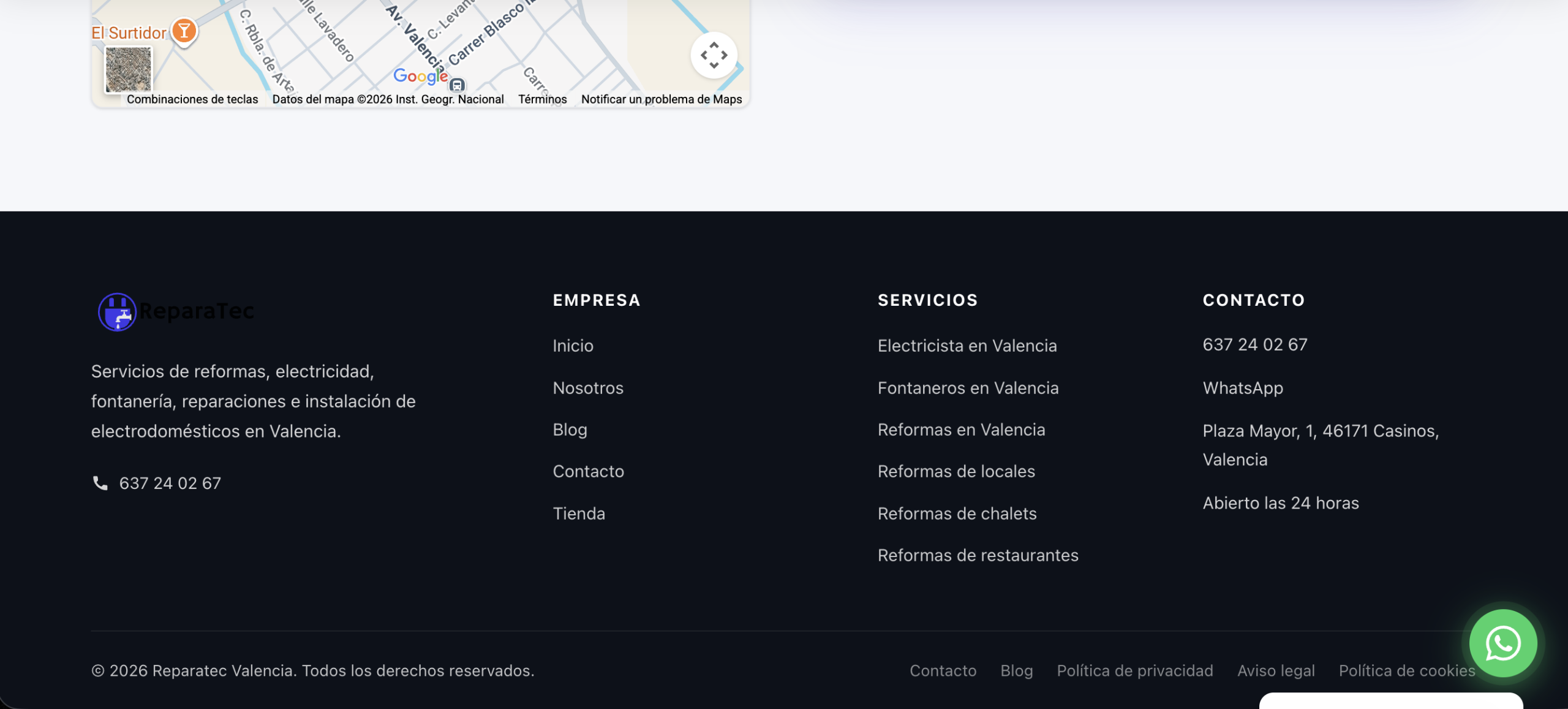Click the copyright Reparatec Valencia text

click(x=313, y=671)
